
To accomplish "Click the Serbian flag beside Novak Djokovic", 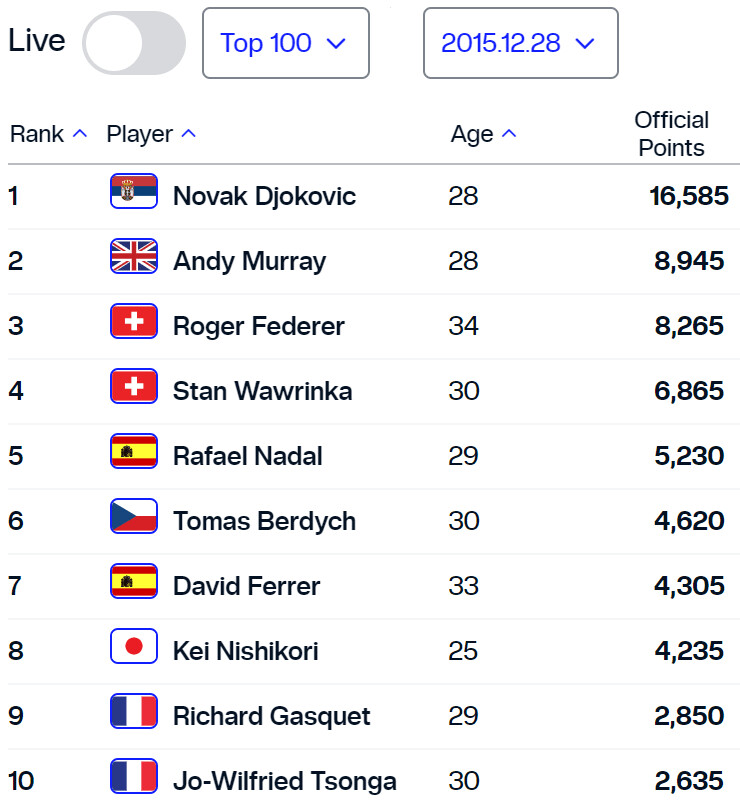I will [x=133, y=192].
